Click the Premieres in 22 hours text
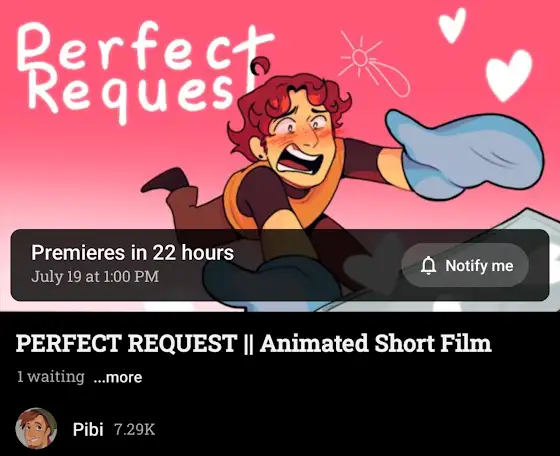Image resolution: width=560 pixels, height=456 pixels. coord(132,253)
